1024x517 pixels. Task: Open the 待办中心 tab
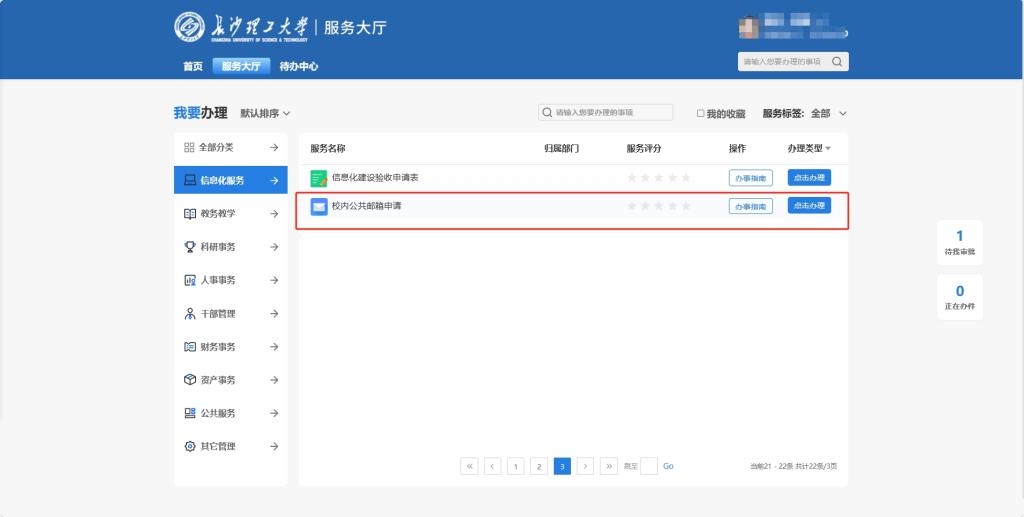click(298, 67)
